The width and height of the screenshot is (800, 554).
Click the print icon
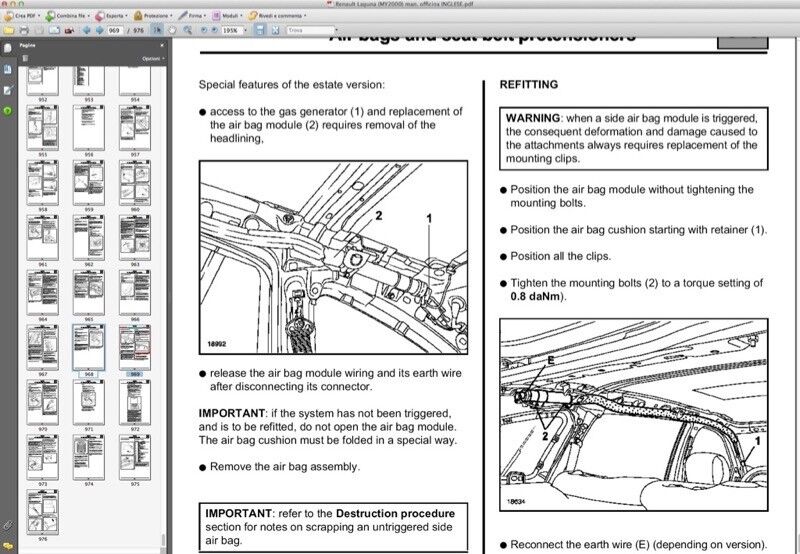pos(23,30)
